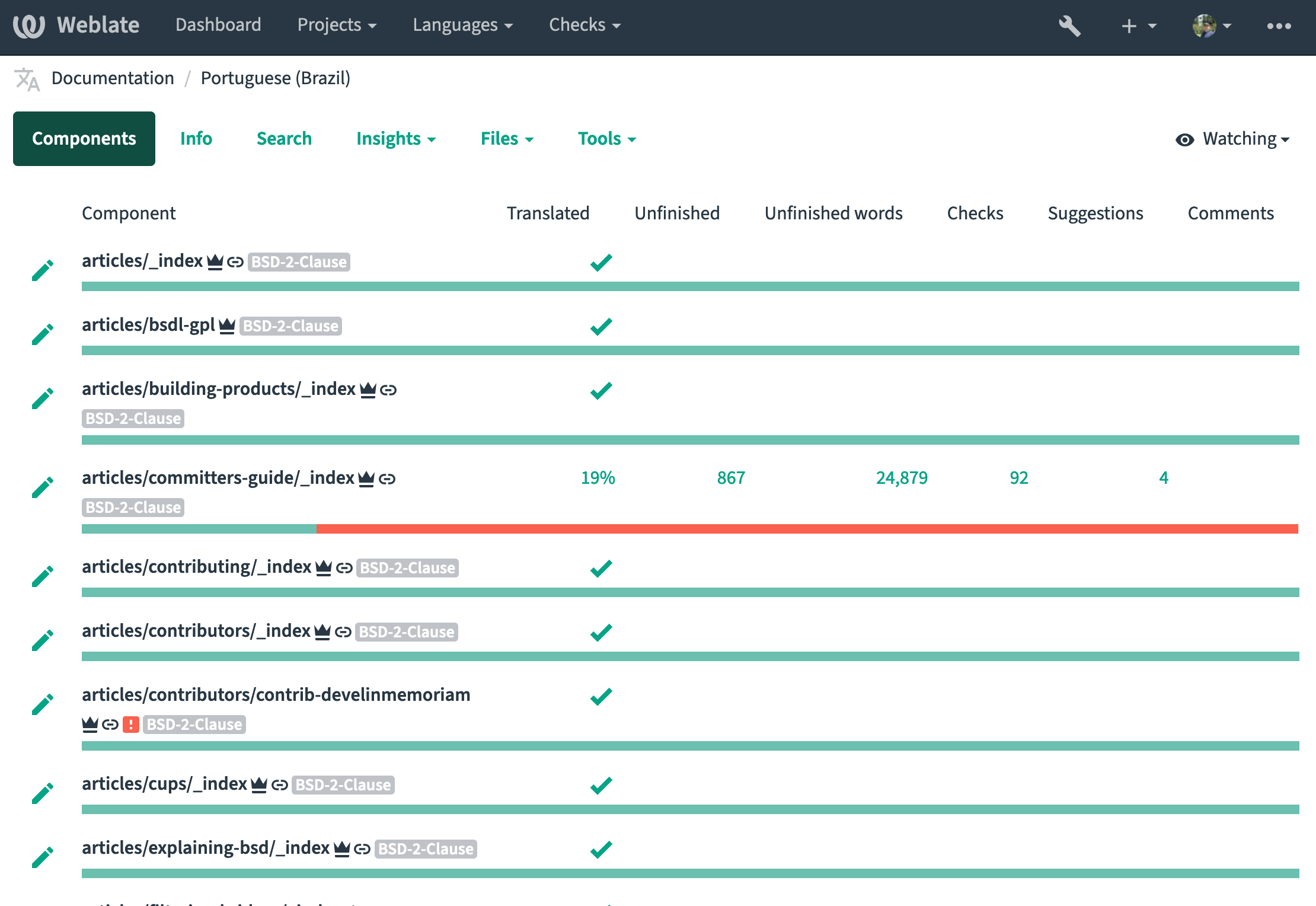
Task: Expand the Projects dropdown in navbar
Action: [337, 25]
